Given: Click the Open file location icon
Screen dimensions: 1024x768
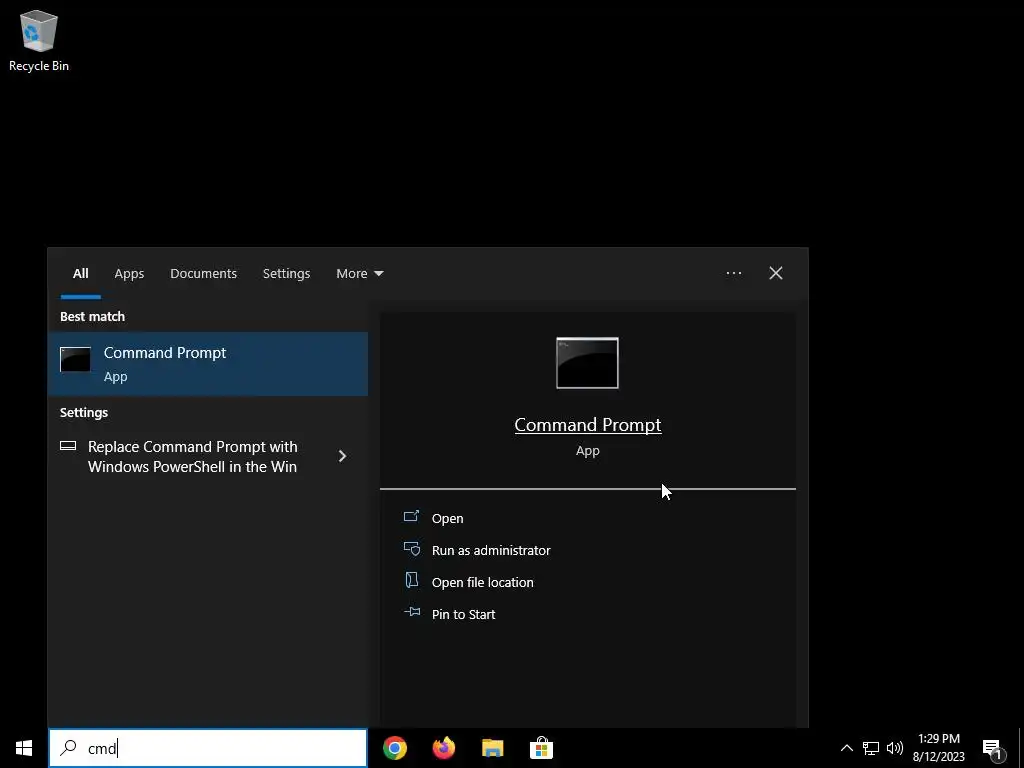Looking at the screenshot, I should 411,580.
